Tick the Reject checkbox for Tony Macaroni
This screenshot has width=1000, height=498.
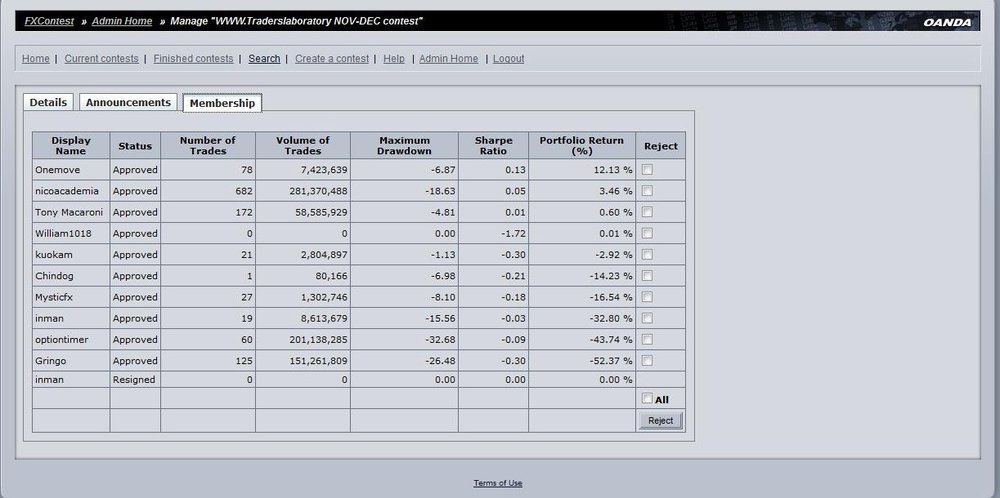pyautogui.click(x=647, y=212)
